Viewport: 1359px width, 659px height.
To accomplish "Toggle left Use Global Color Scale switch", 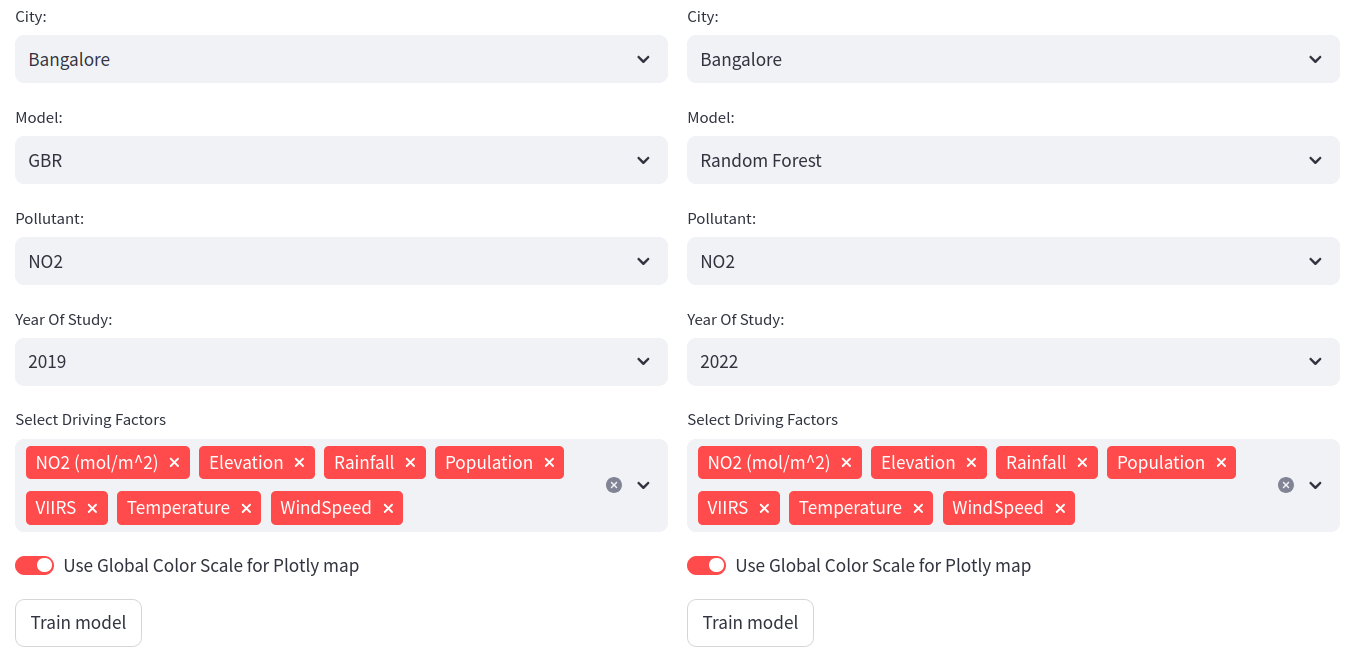I will point(35,566).
